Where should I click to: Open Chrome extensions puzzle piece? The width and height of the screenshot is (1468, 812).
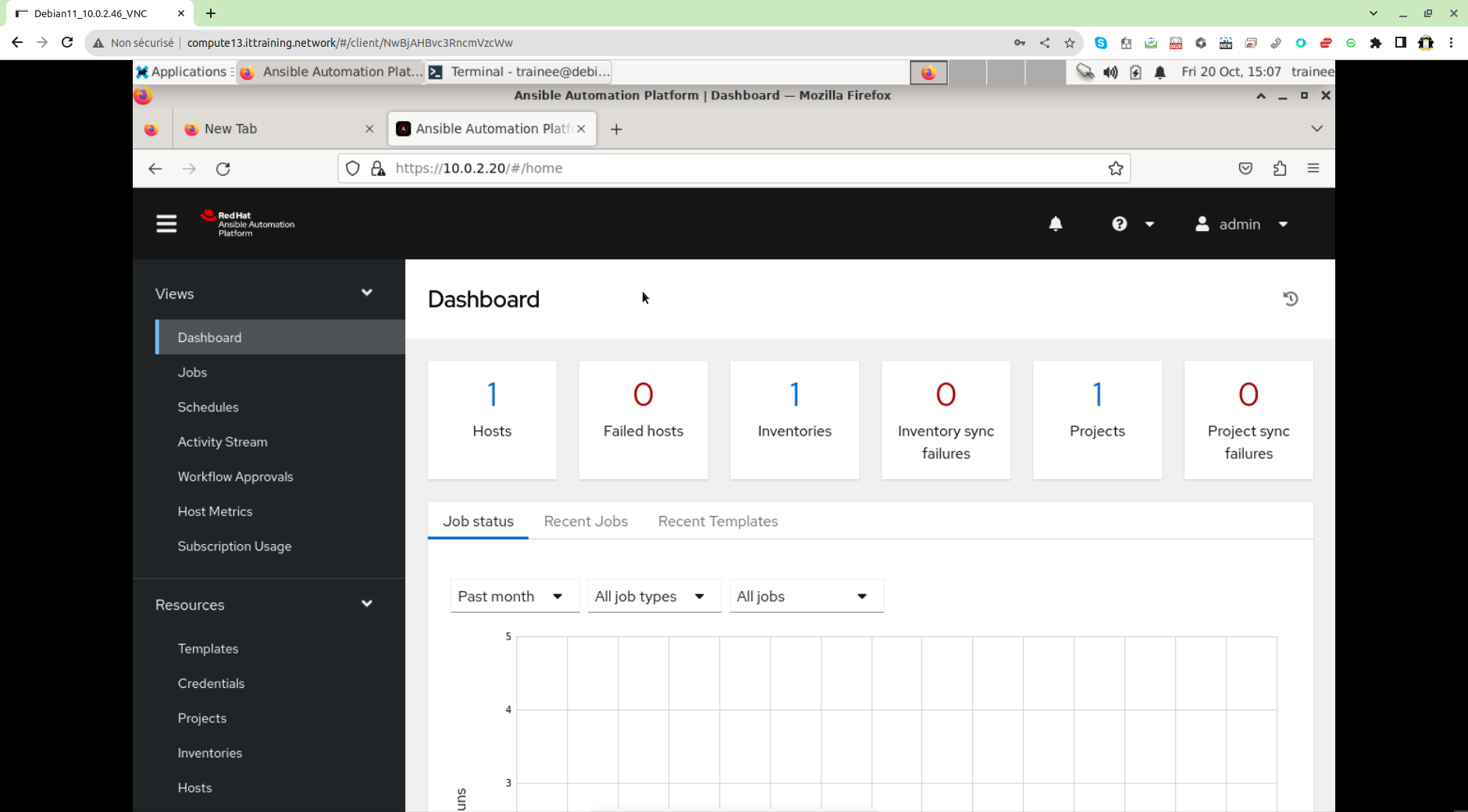tap(1376, 43)
